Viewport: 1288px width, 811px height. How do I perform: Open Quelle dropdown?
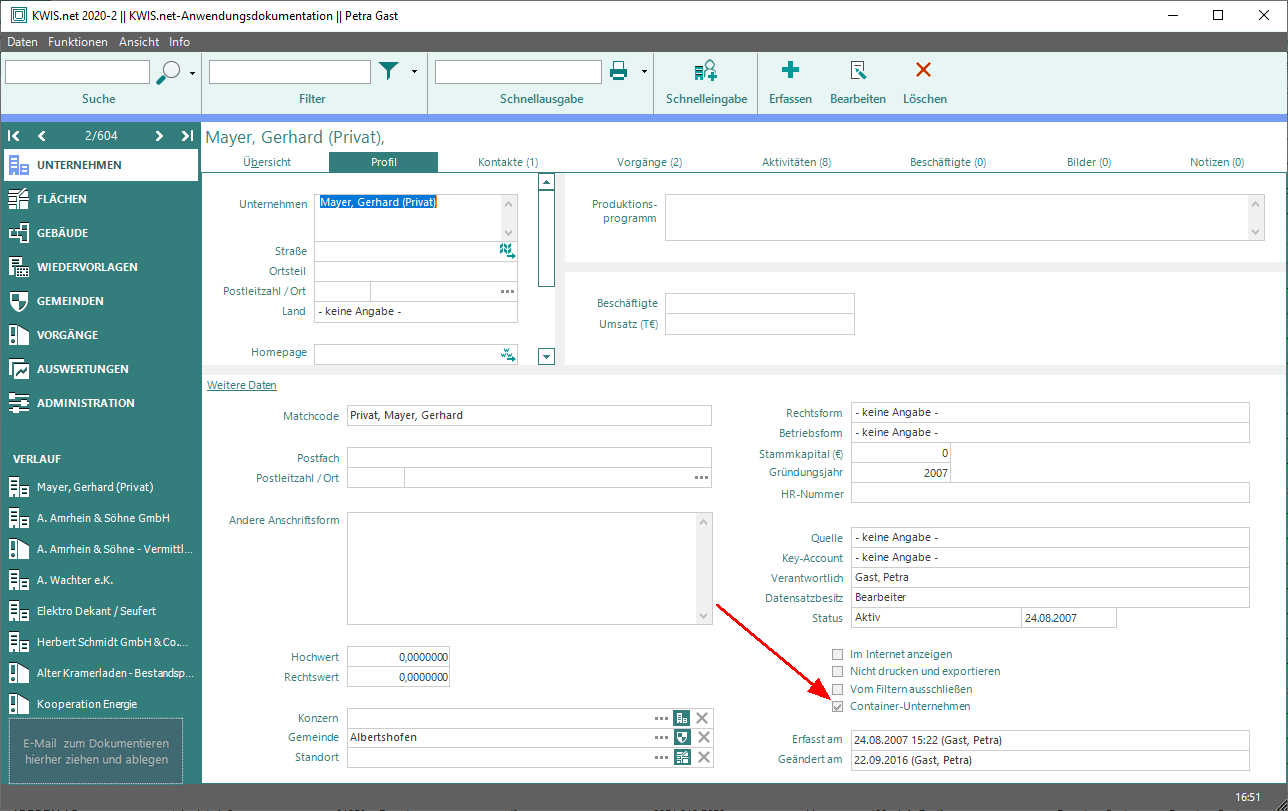point(1050,537)
